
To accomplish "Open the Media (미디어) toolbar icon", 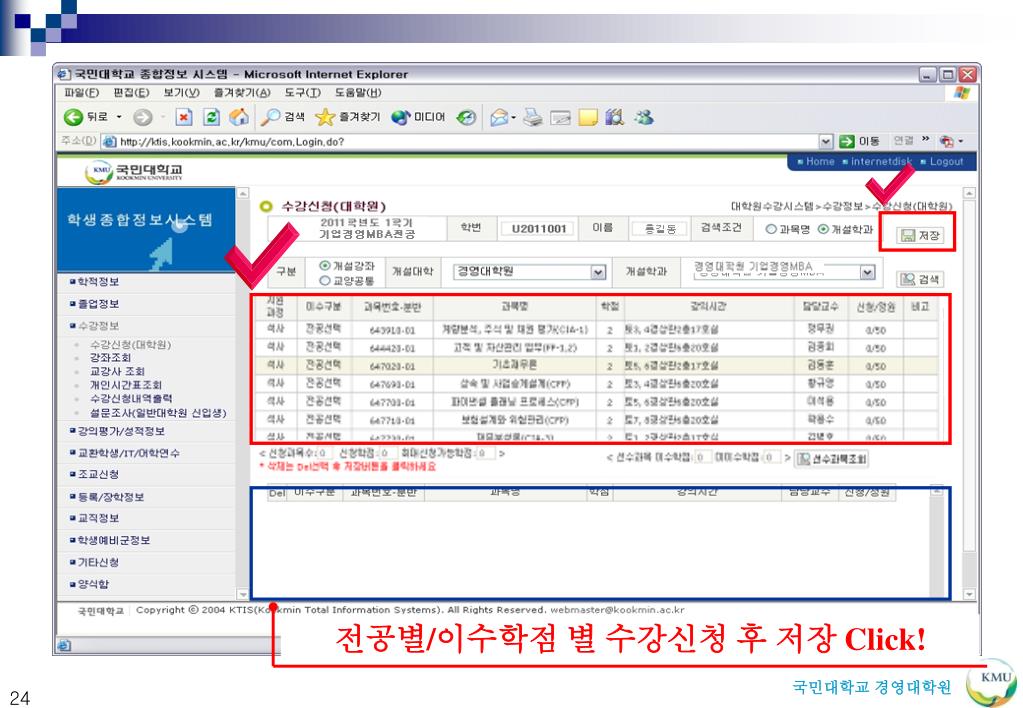I will 400,117.
